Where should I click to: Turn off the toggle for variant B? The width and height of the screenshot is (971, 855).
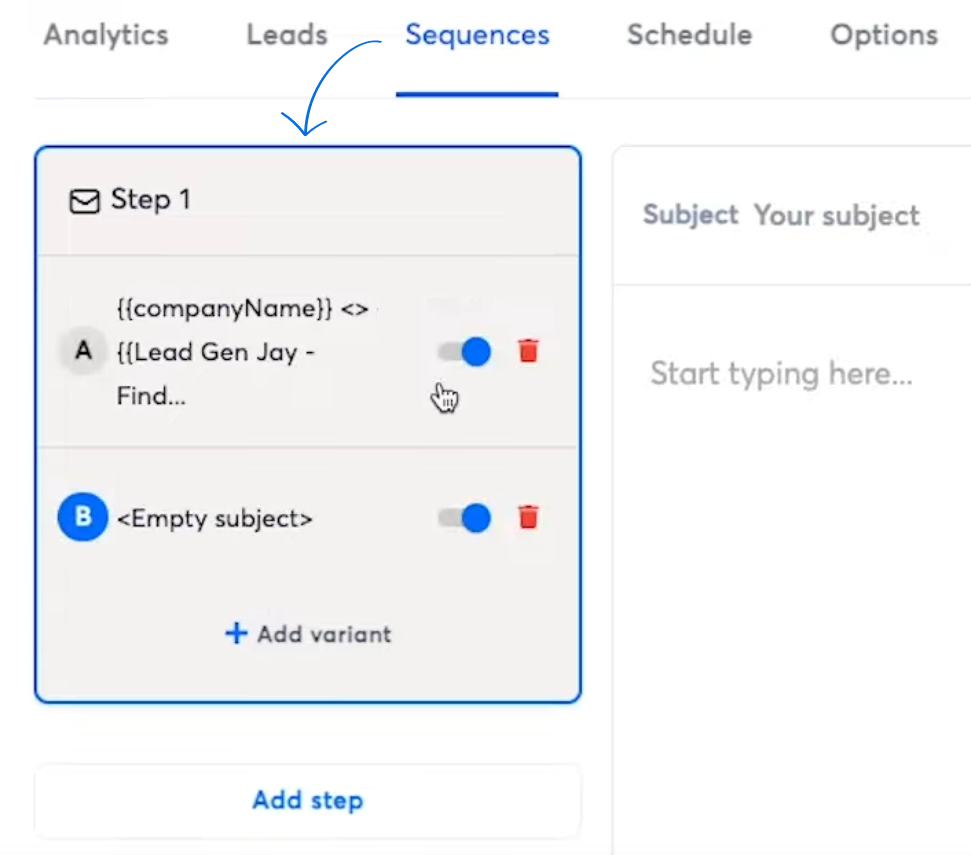(465, 518)
